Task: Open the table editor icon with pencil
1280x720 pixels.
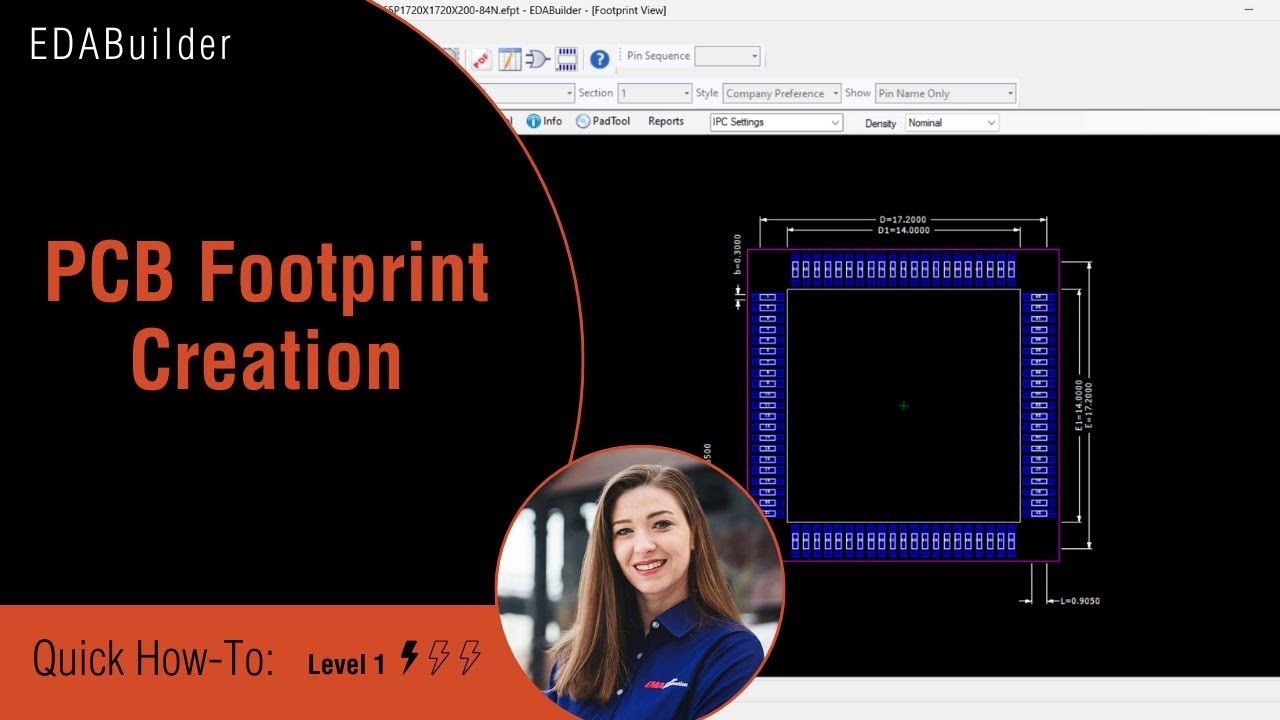Action: tap(510, 59)
